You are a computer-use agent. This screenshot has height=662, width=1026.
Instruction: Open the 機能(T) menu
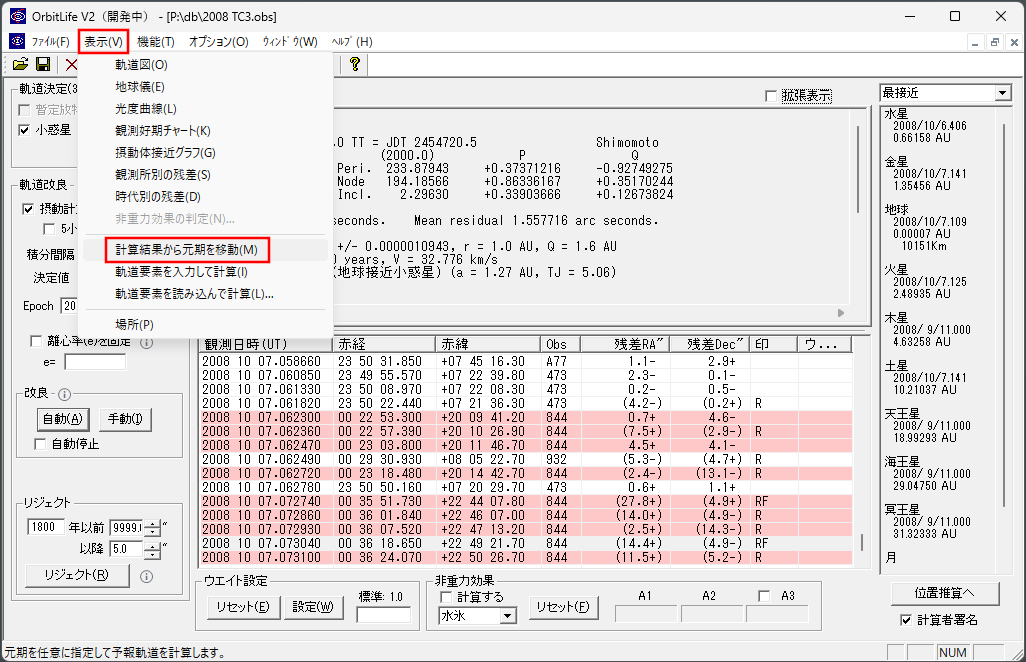pos(156,42)
